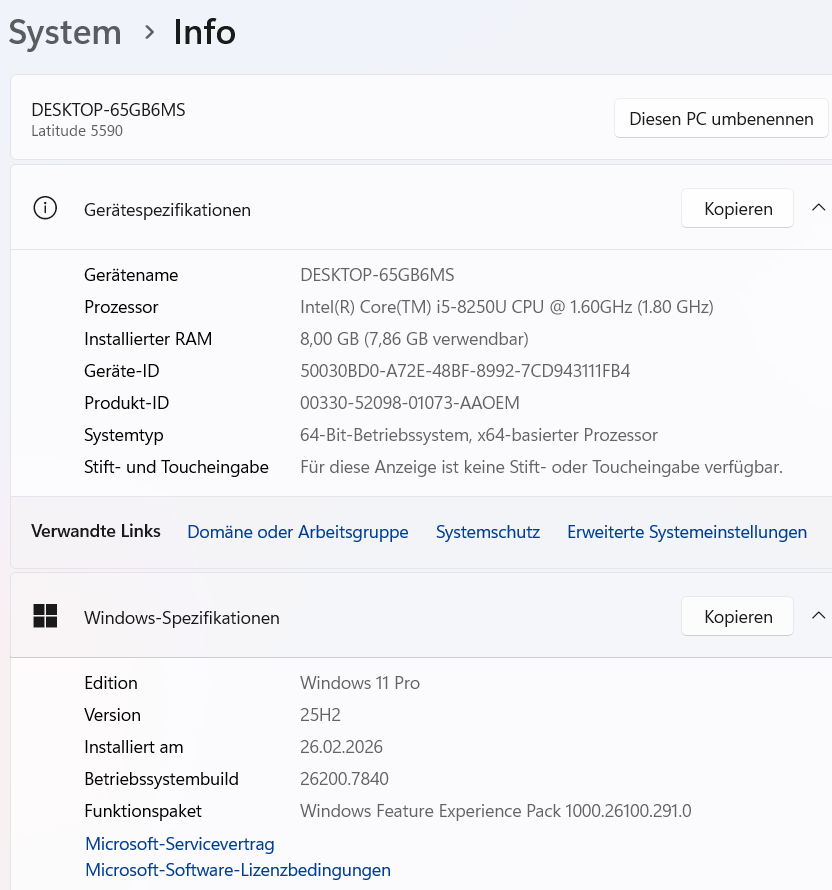Click the build number 26200.7840
This screenshot has height=890, width=832.
click(x=344, y=779)
